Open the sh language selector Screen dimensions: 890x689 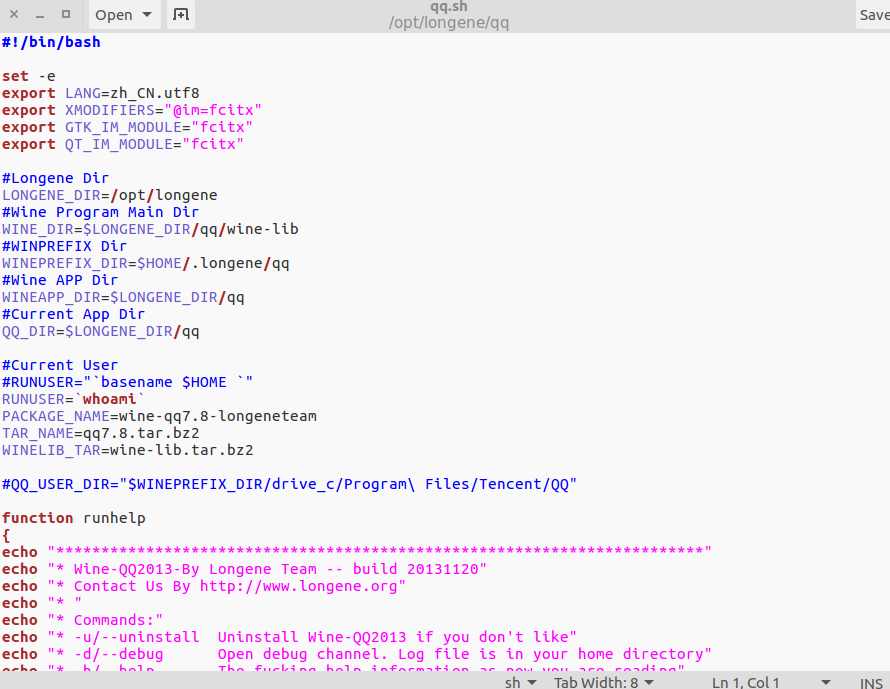coord(520,682)
